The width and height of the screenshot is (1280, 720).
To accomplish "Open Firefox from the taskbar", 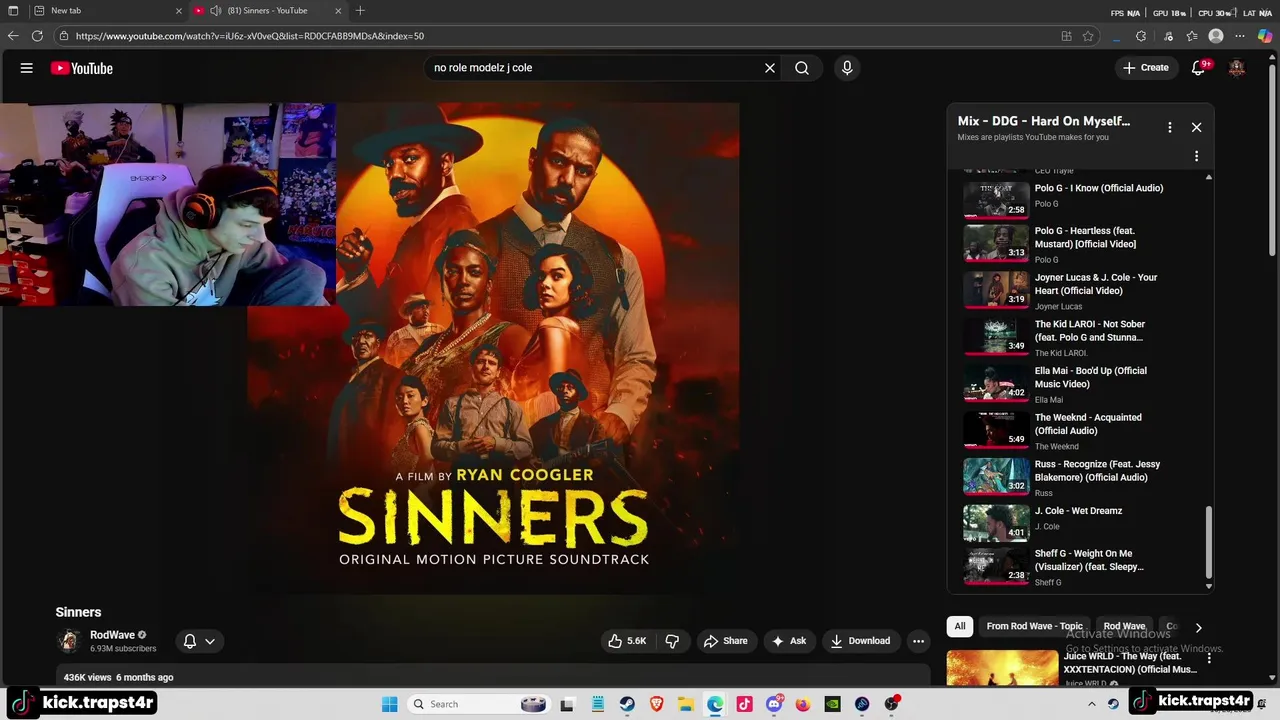I will coord(803,704).
